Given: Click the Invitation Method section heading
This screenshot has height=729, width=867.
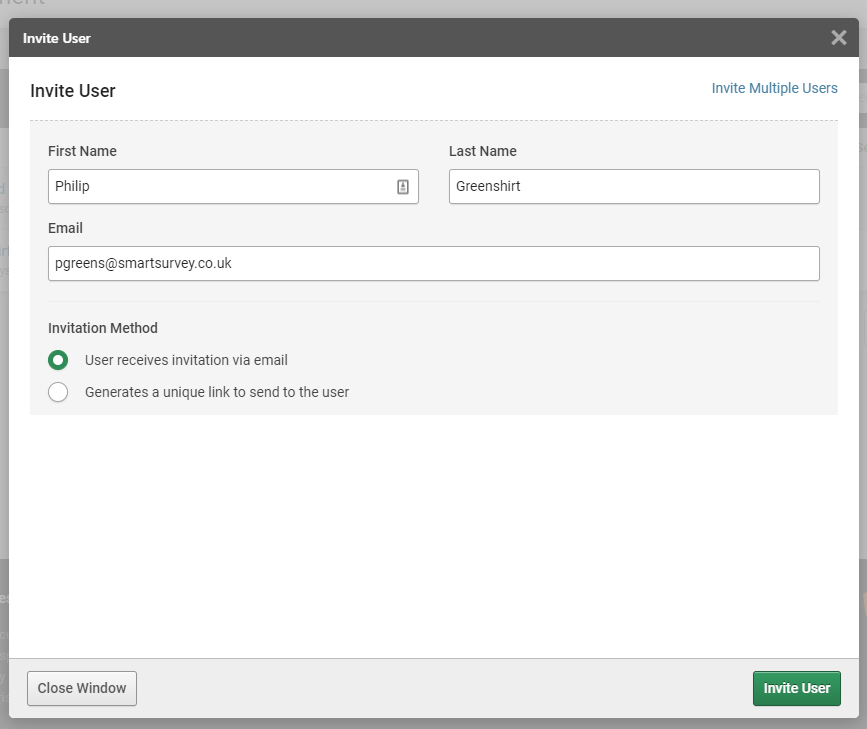Looking at the screenshot, I should (x=103, y=328).
